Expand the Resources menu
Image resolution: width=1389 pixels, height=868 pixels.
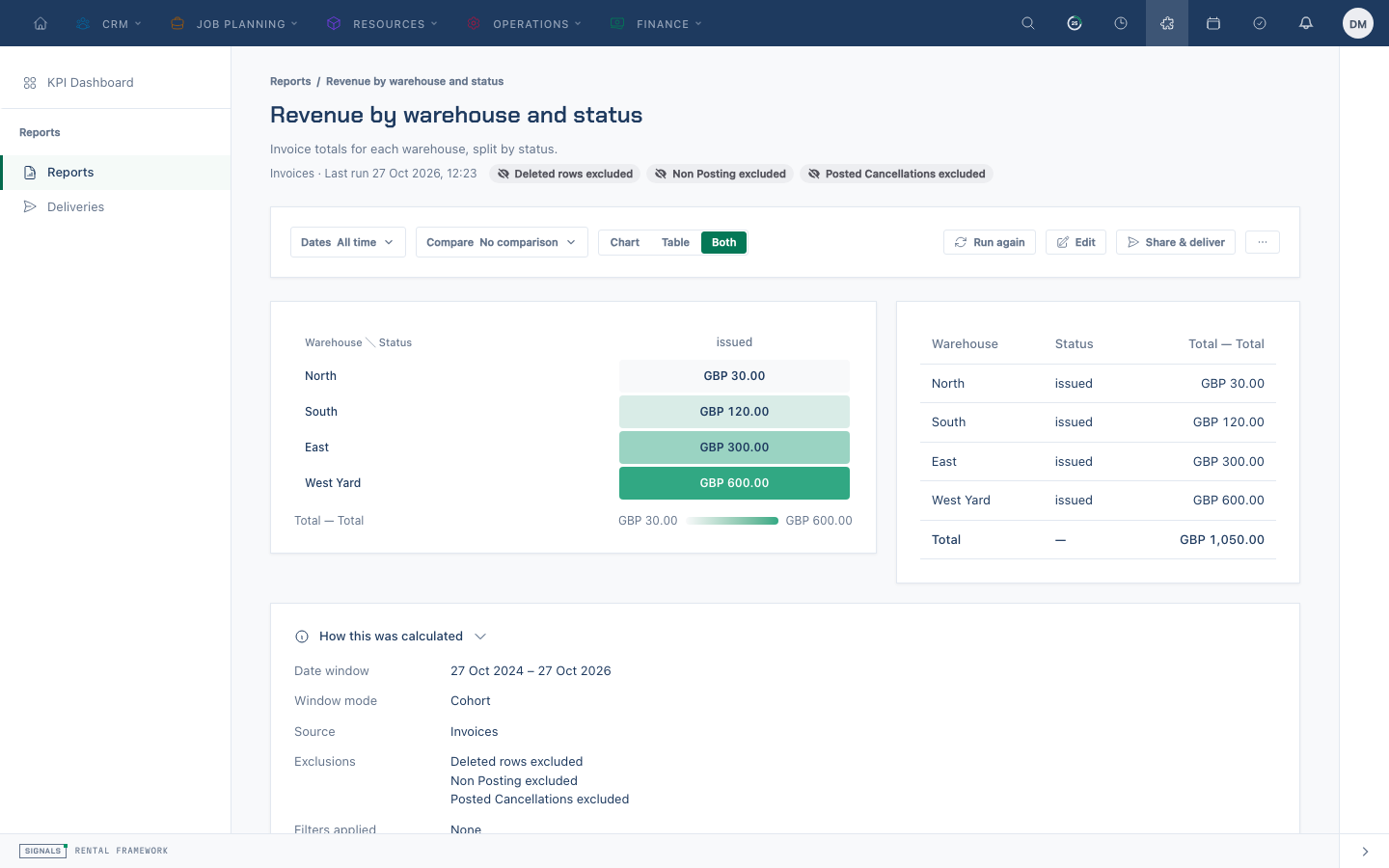click(x=382, y=23)
